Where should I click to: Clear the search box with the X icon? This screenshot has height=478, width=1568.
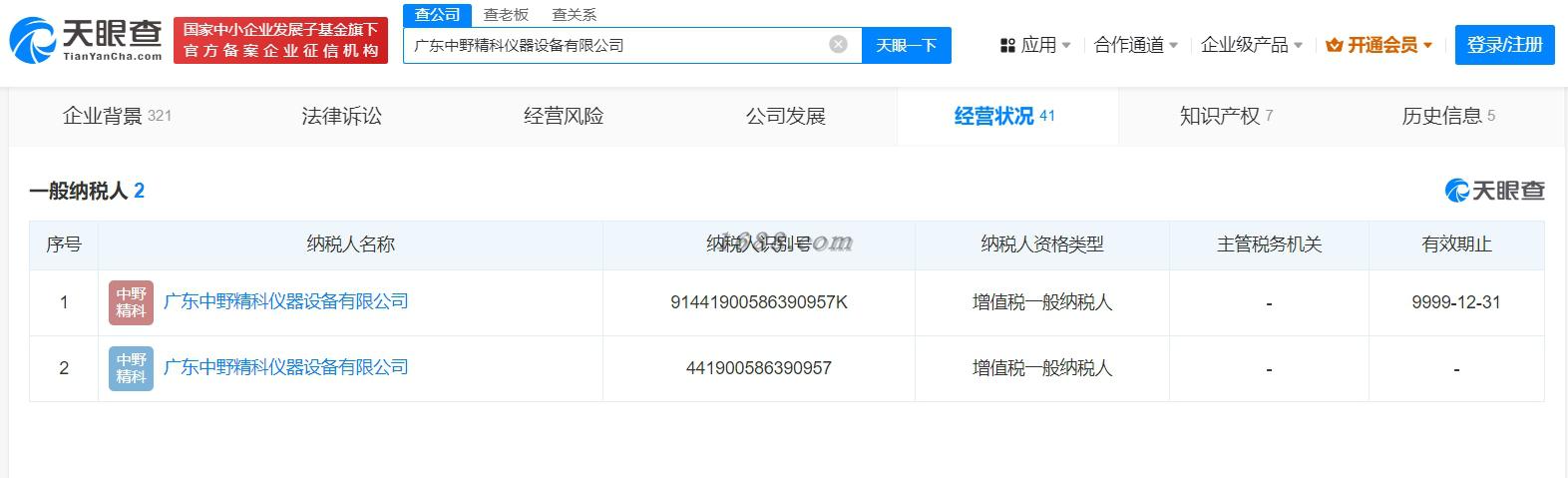[x=839, y=45]
